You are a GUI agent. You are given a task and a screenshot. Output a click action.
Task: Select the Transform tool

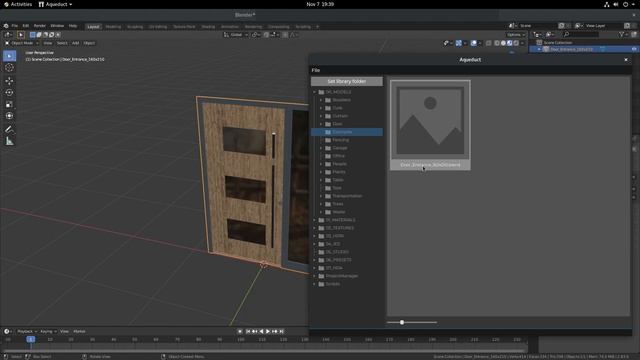point(9,116)
